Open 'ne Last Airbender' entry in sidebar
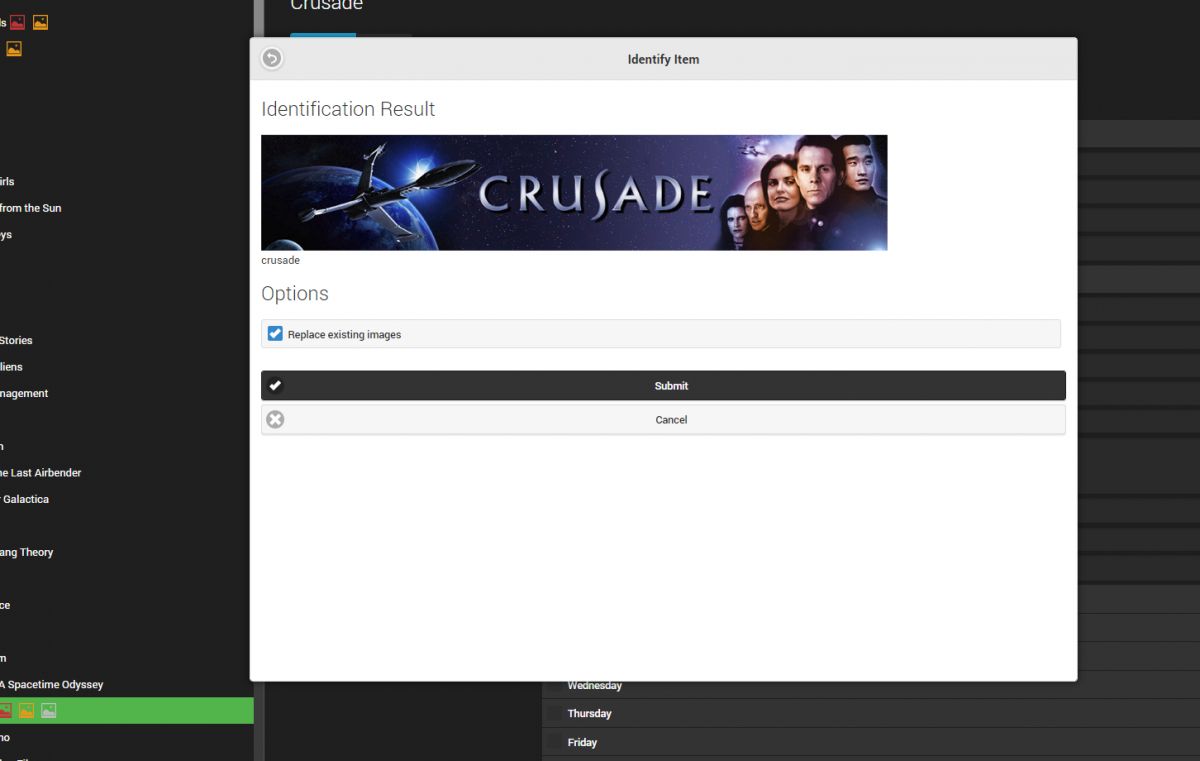The height and width of the screenshot is (761, 1200). pos(40,473)
